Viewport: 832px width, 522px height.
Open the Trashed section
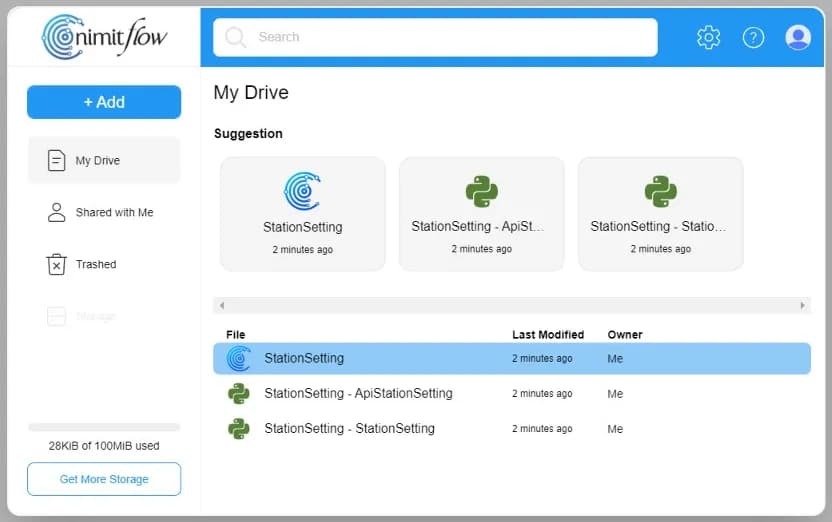tap(104, 264)
